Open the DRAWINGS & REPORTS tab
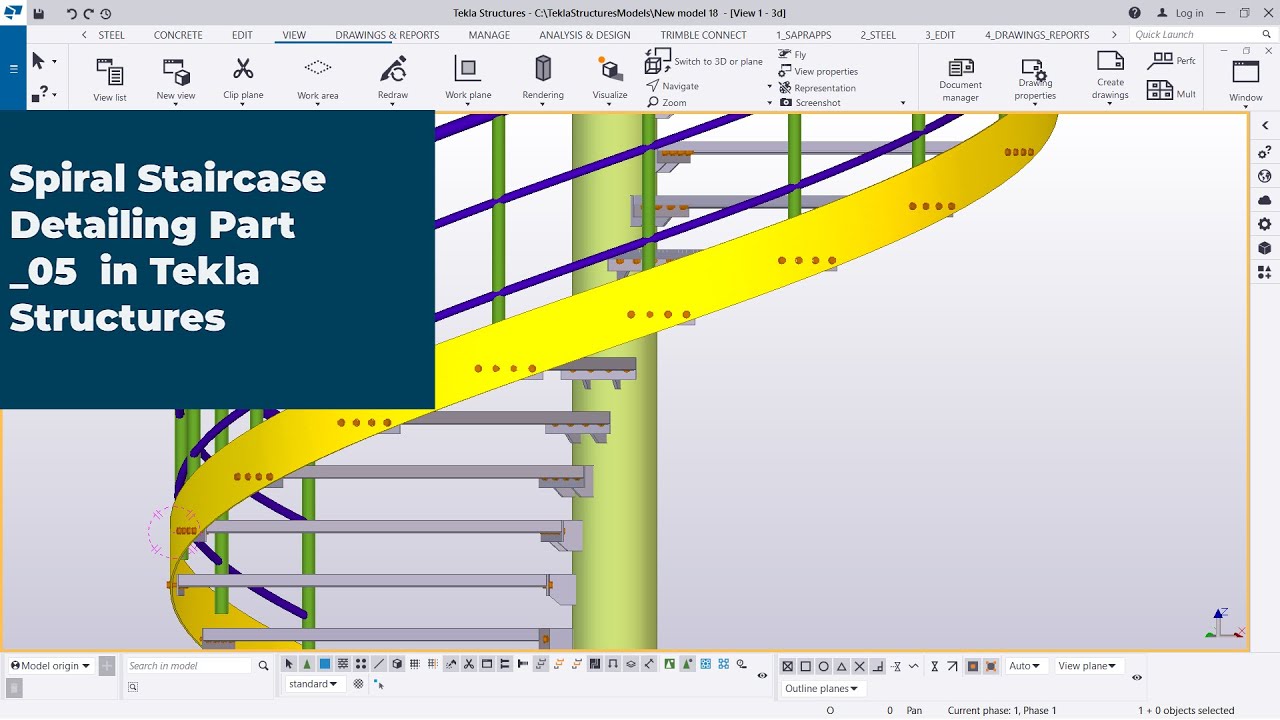Image resolution: width=1280 pixels, height=720 pixels. pos(387,35)
